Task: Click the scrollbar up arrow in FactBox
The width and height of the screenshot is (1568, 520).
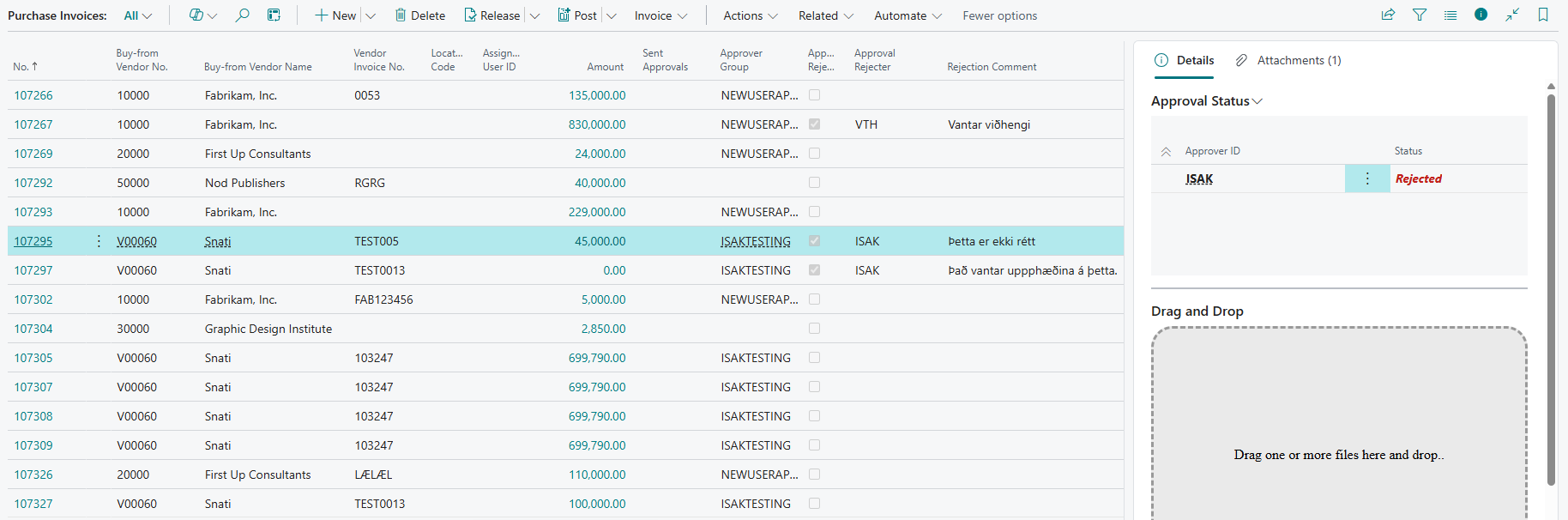Action: 1551,87
